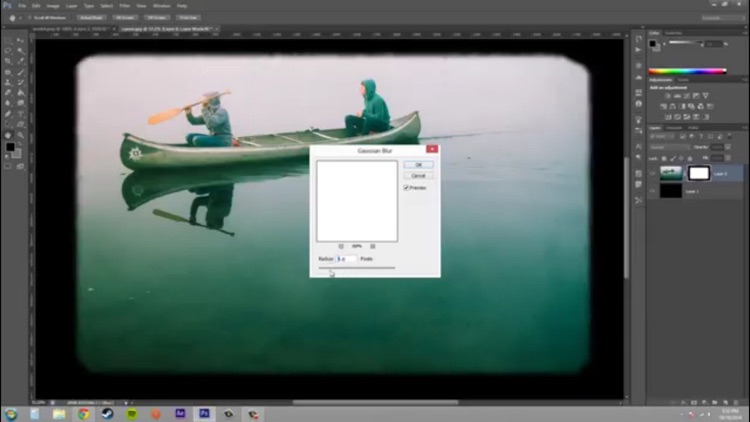Screen dimensions: 750x422
Task: Lock layer position
Action: pos(681,158)
